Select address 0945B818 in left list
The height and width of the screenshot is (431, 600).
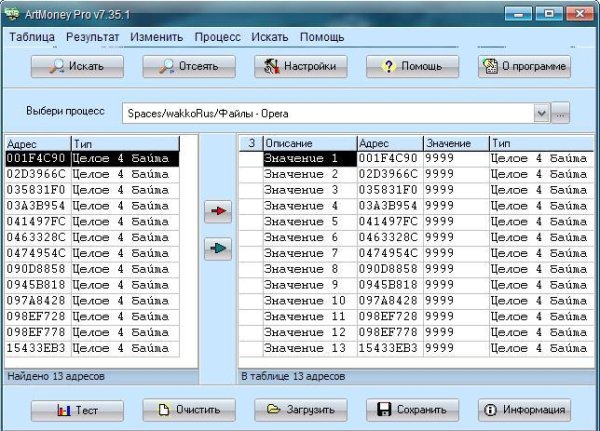click(36, 285)
